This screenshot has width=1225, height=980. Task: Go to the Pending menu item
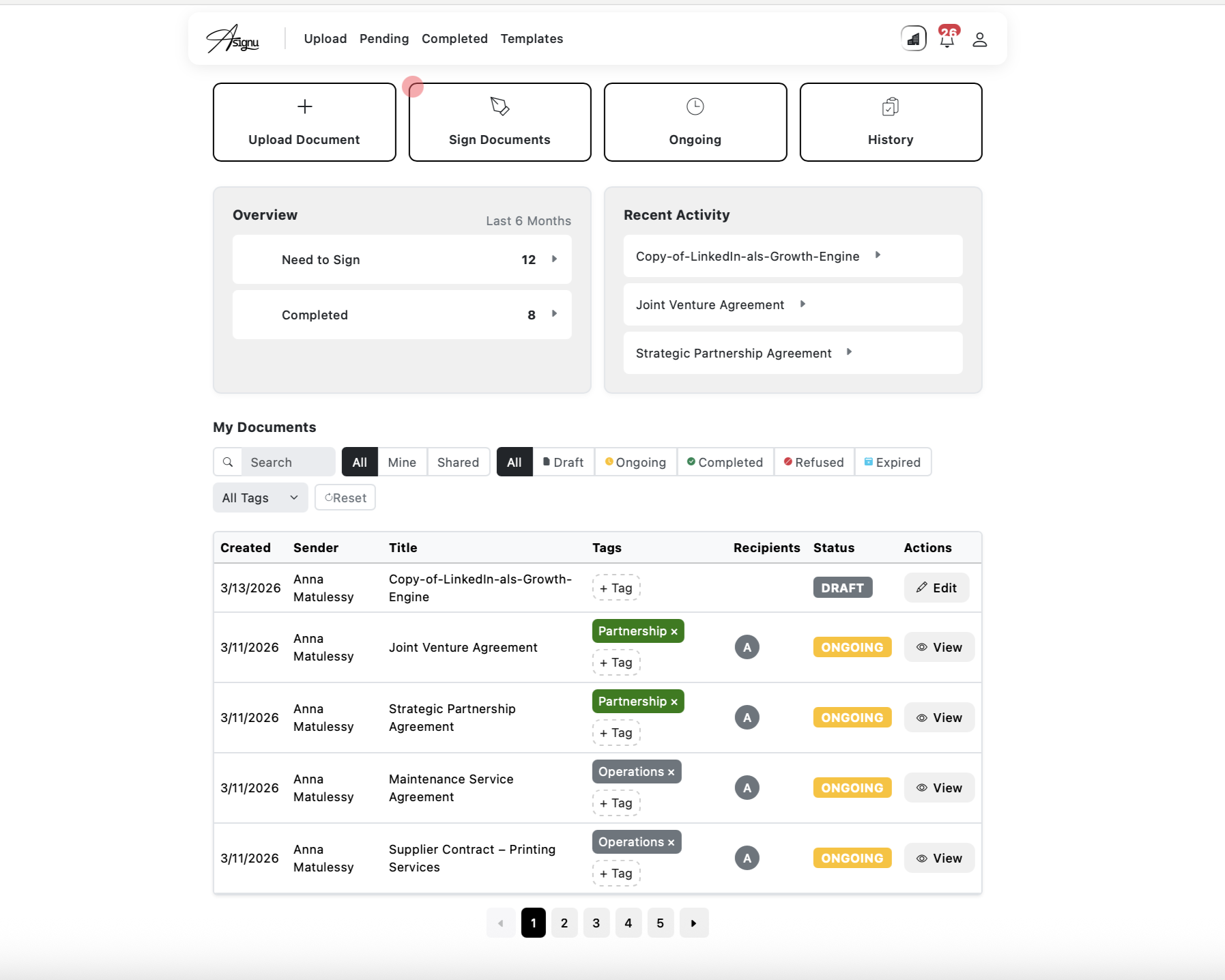[x=384, y=39]
